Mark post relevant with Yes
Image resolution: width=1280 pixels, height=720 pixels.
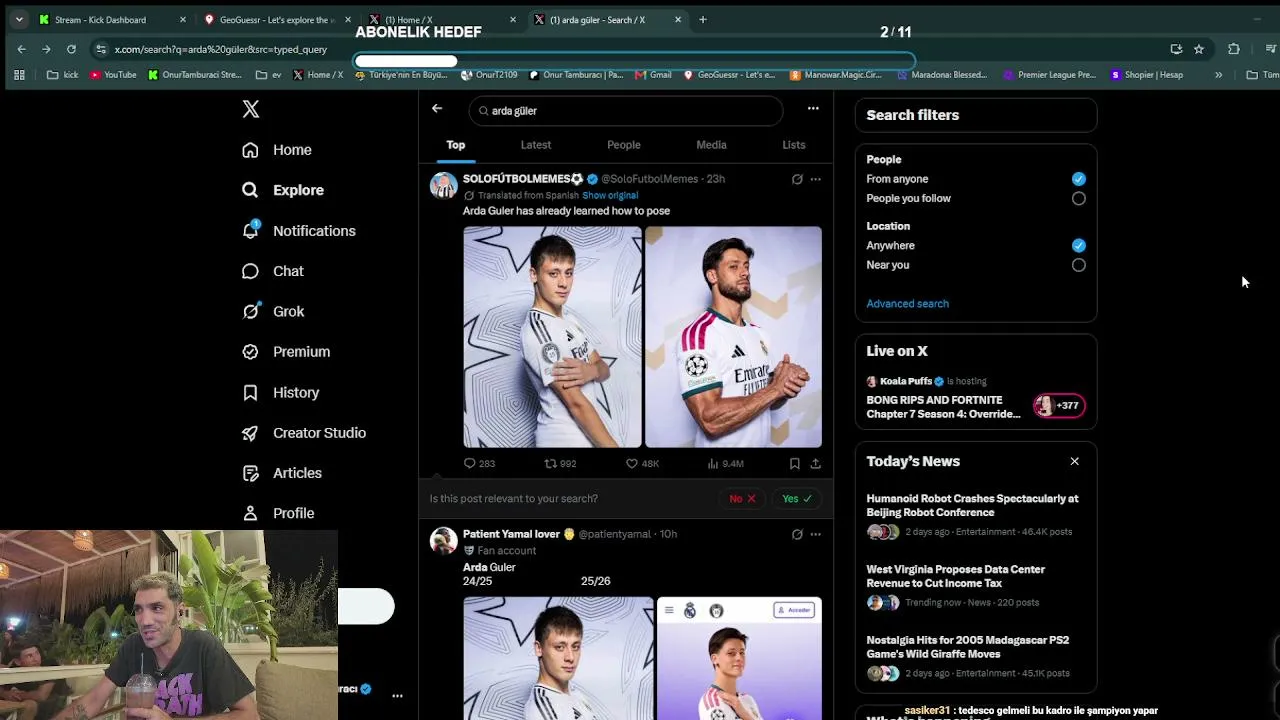797,498
